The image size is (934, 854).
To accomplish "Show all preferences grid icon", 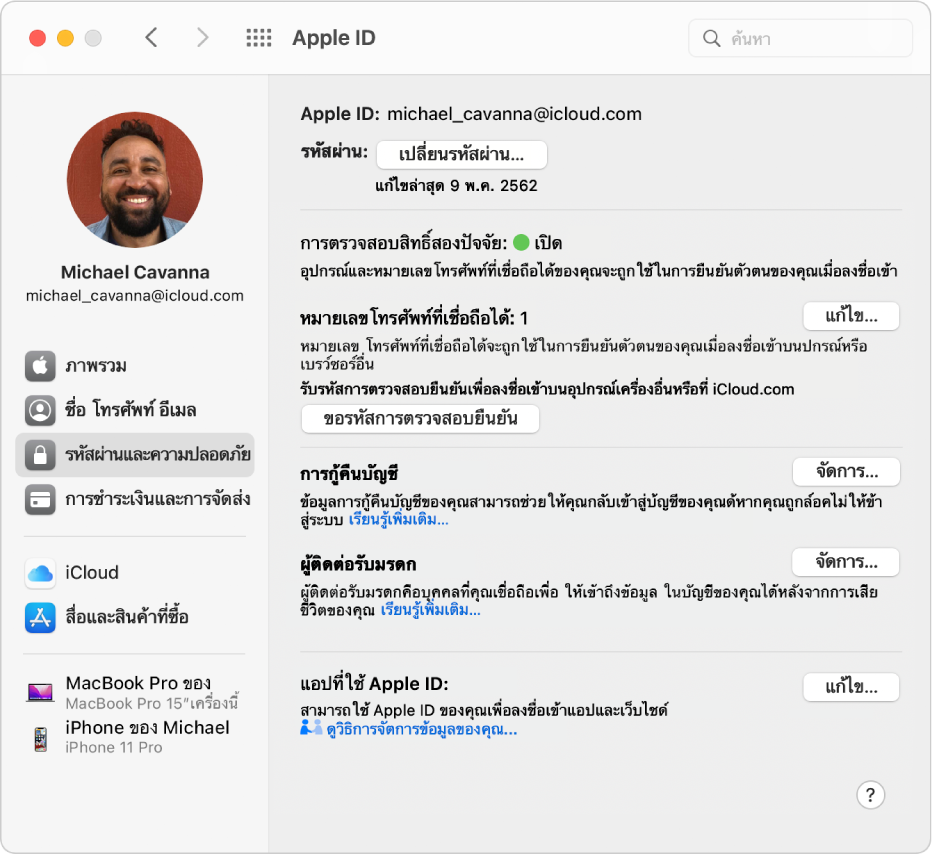I will coord(259,38).
